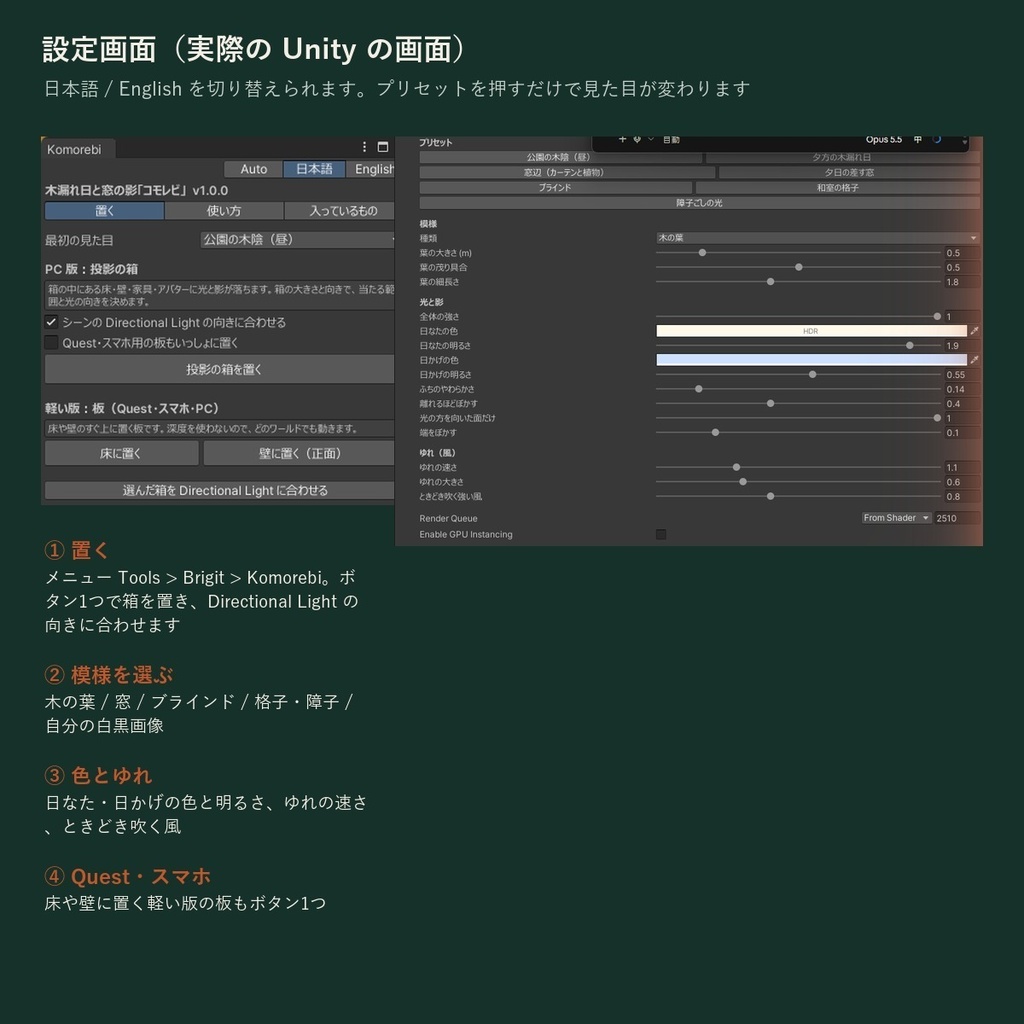Image resolution: width=1024 pixels, height=1024 pixels.
Task: Click the 離れるほどぼかす value field 0.4
Action: (962, 404)
